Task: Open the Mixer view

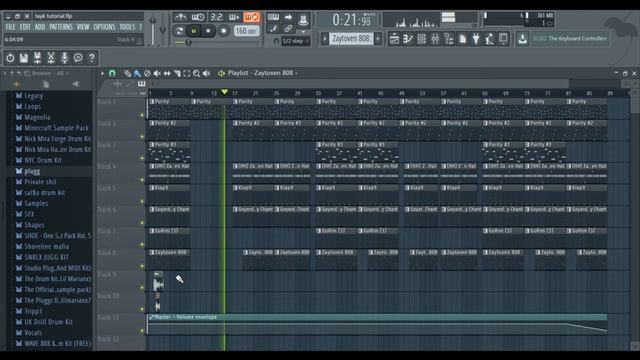Action: point(435,39)
